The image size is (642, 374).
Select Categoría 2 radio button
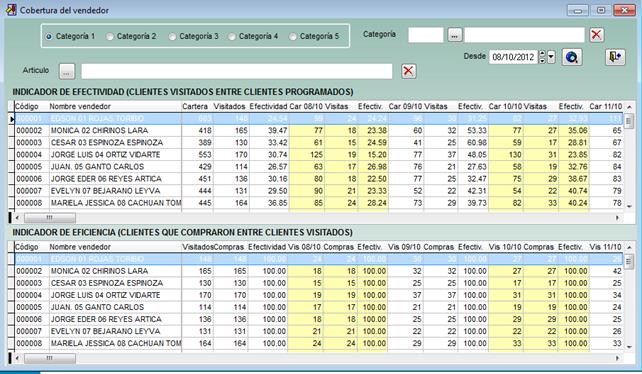coord(110,36)
